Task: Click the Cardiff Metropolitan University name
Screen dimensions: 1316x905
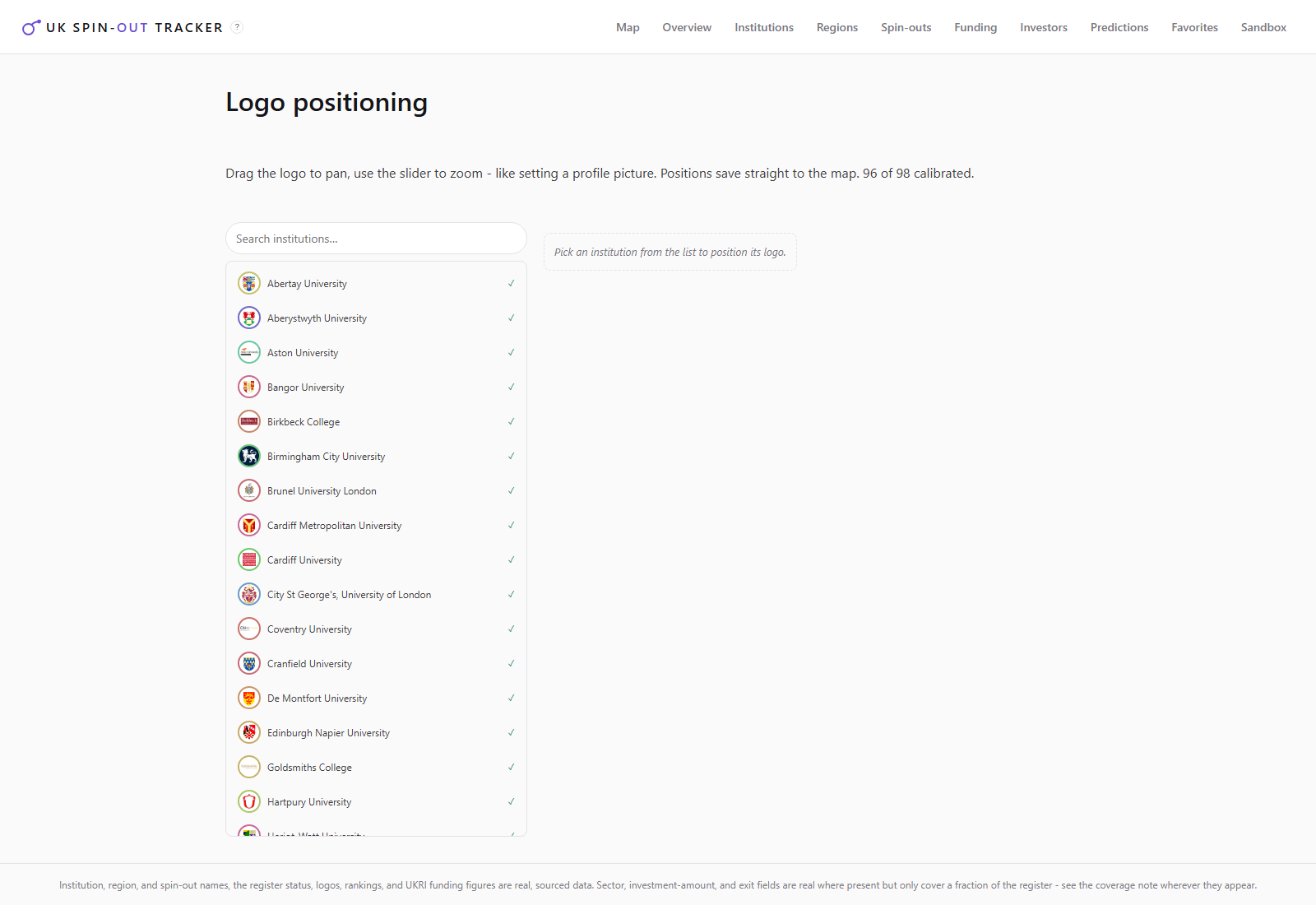Action: [x=334, y=526]
